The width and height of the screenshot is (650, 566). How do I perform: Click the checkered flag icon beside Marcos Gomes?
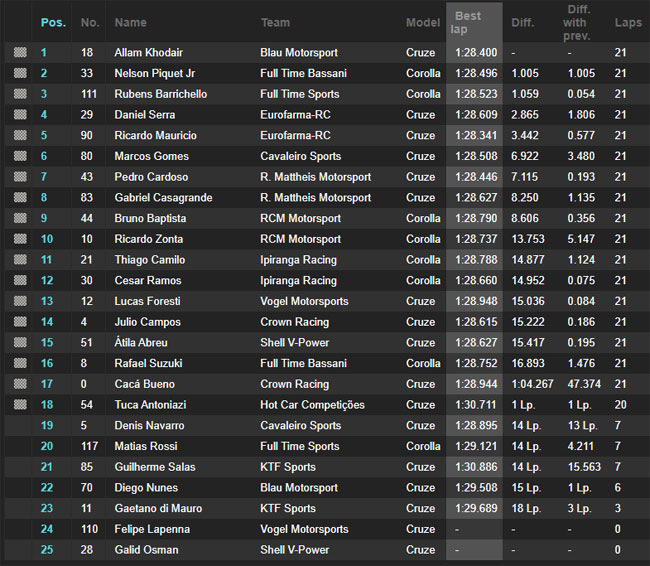(20, 156)
